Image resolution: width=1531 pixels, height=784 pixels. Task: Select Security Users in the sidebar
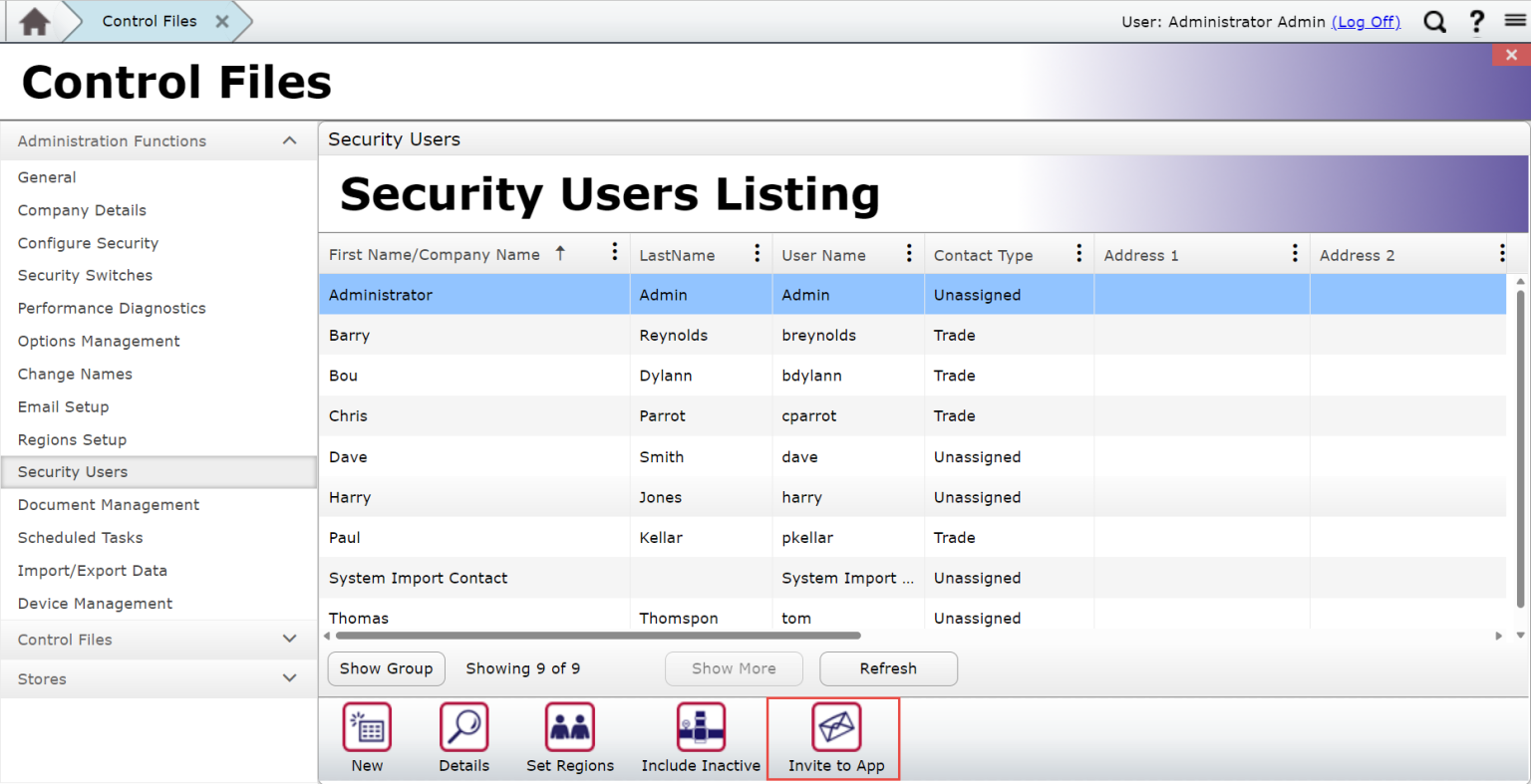click(x=73, y=471)
